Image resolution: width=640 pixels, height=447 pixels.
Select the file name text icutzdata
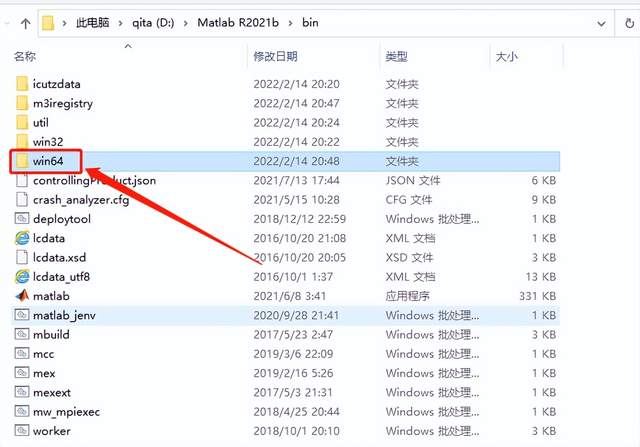pyautogui.click(x=56, y=84)
